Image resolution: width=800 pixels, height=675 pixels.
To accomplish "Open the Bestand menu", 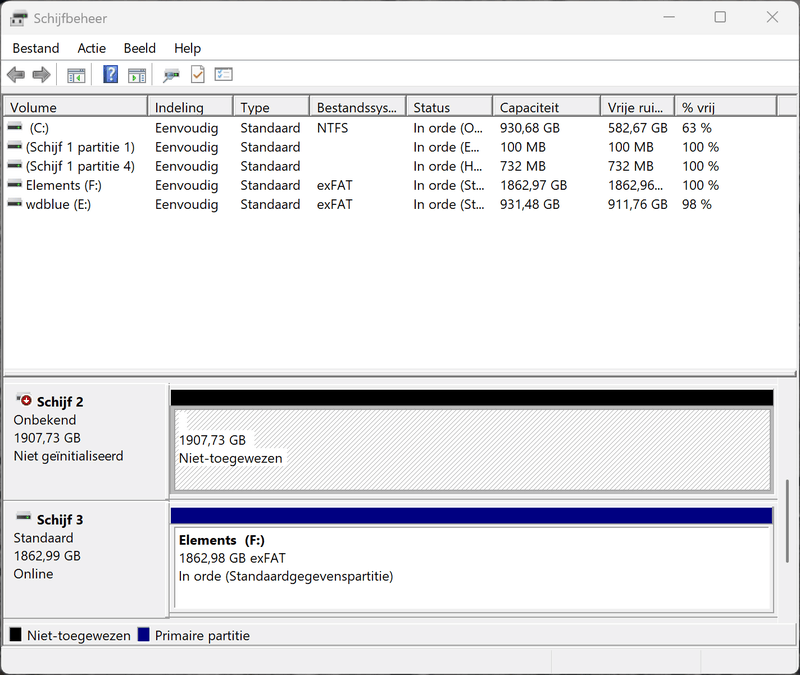I will click(x=36, y=48).
